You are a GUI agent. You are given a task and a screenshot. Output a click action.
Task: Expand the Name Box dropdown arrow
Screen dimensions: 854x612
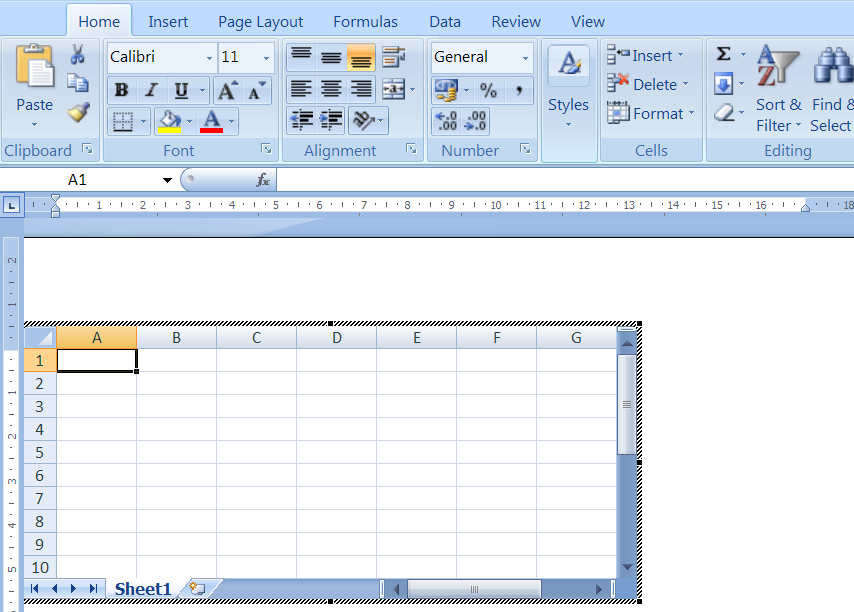(167, 180)
